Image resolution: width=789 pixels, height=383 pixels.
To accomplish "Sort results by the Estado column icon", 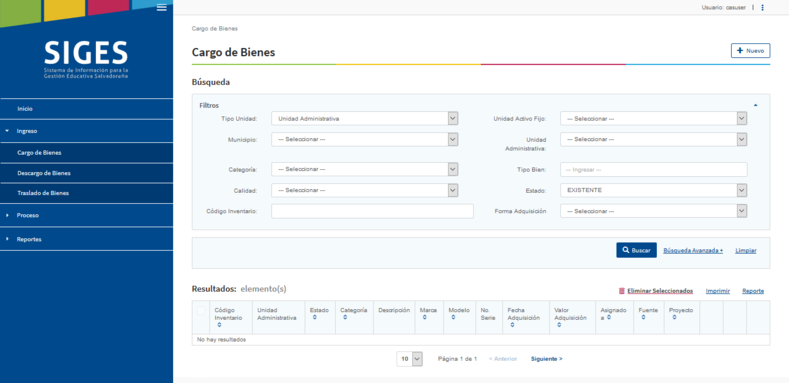I will coord(314,318).
